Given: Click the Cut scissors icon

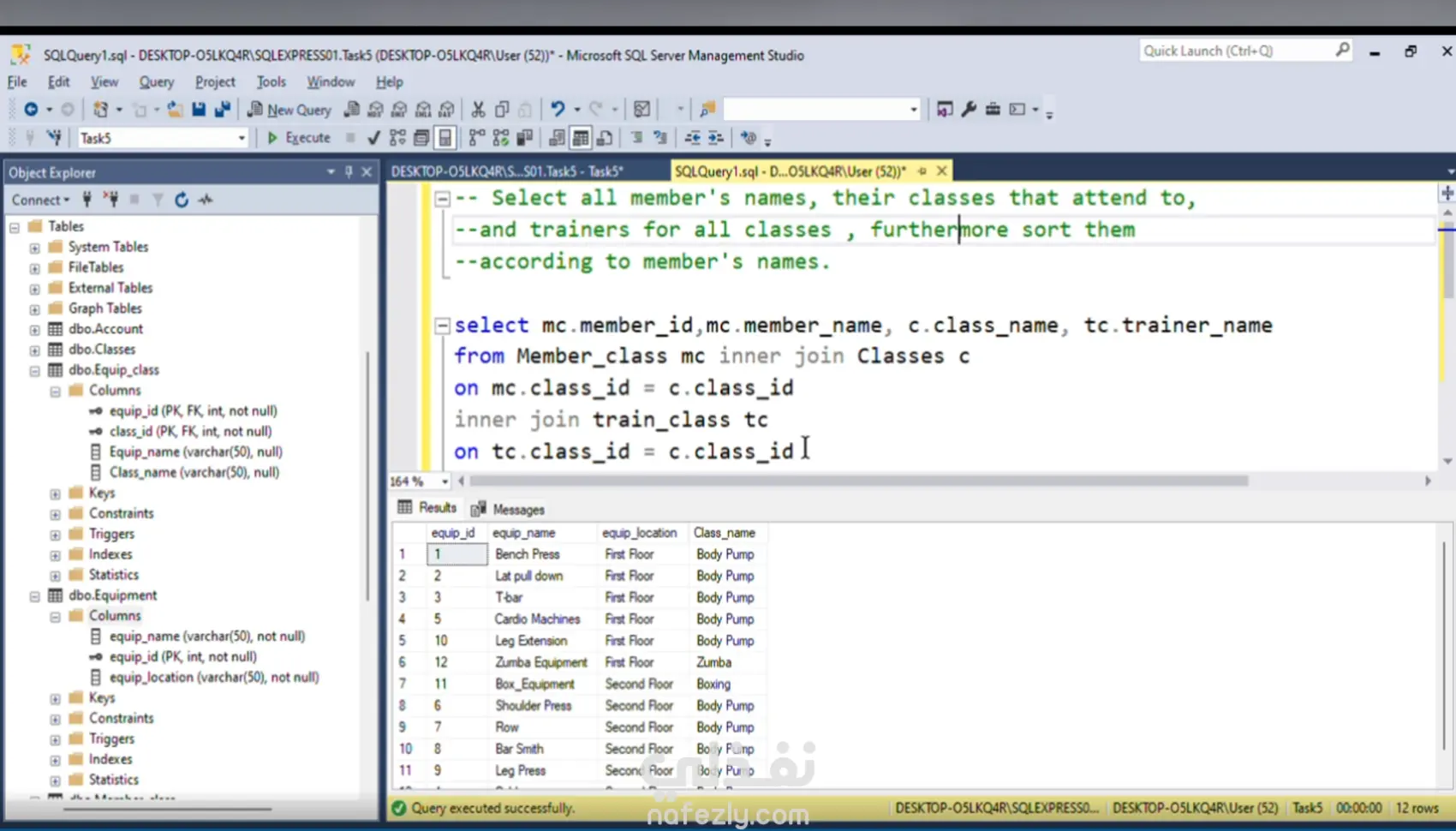Looking at the screenshot, I should click(478, 110).
